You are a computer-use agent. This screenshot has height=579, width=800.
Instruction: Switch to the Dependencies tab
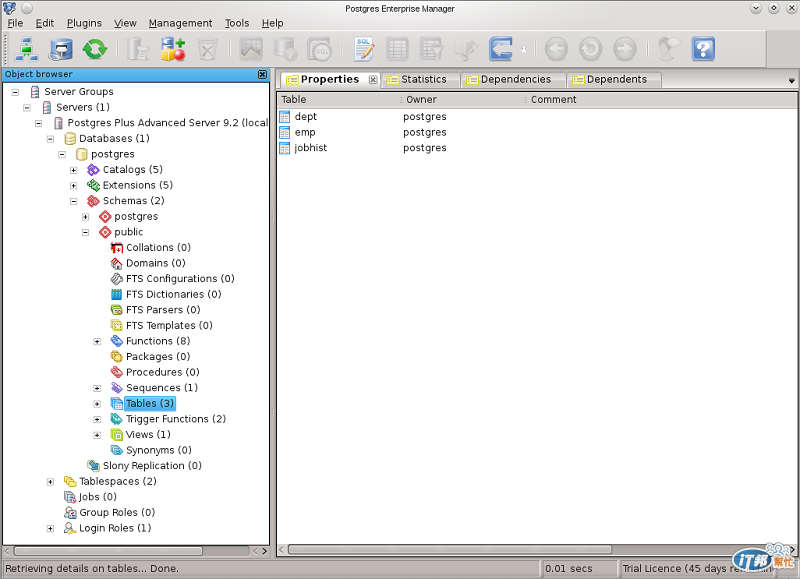[x=513, y=80]
